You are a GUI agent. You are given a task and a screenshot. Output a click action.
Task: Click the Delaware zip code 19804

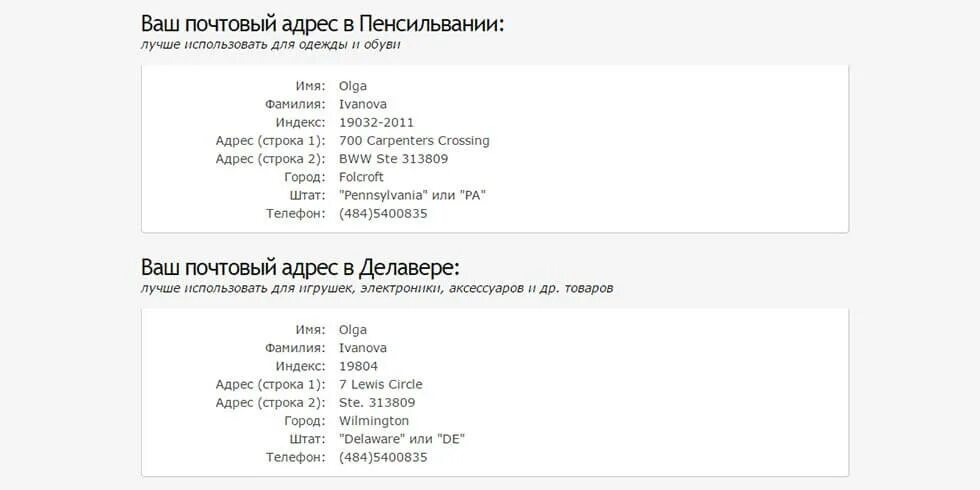click(358, 366)
